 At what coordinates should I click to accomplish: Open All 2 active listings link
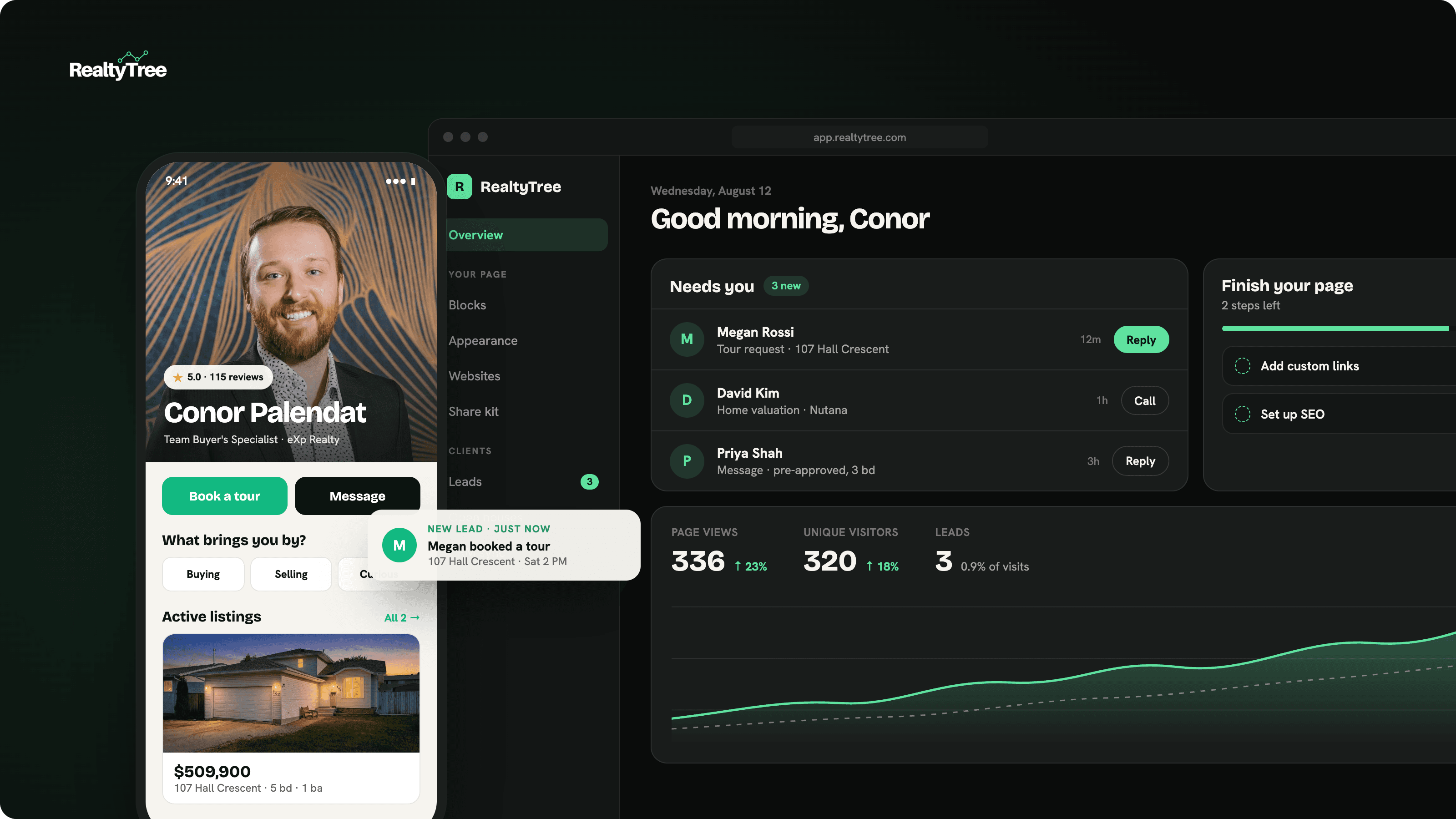(402, 617)
